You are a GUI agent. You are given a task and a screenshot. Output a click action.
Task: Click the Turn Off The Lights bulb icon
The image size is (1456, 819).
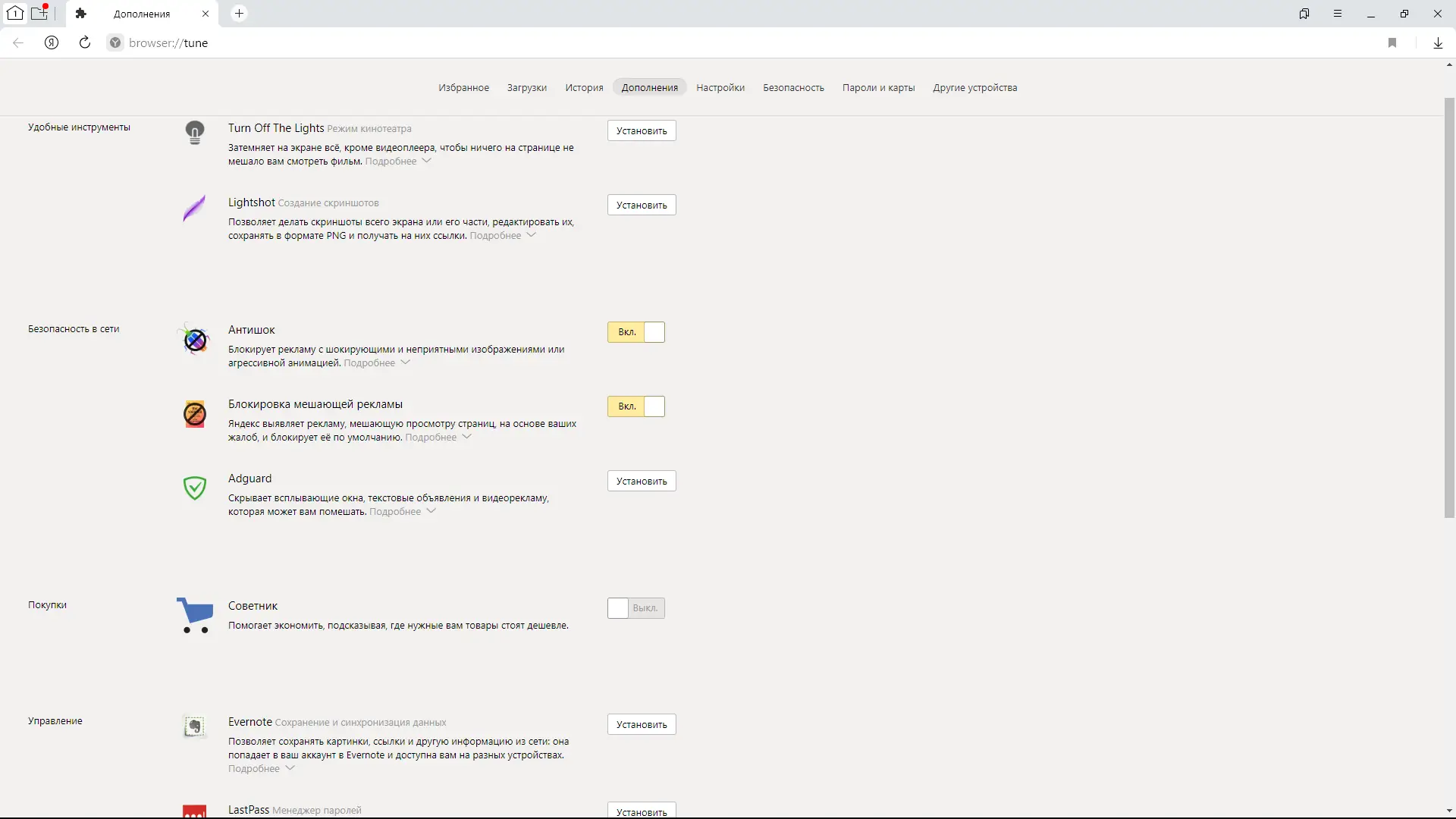point(195,133)
